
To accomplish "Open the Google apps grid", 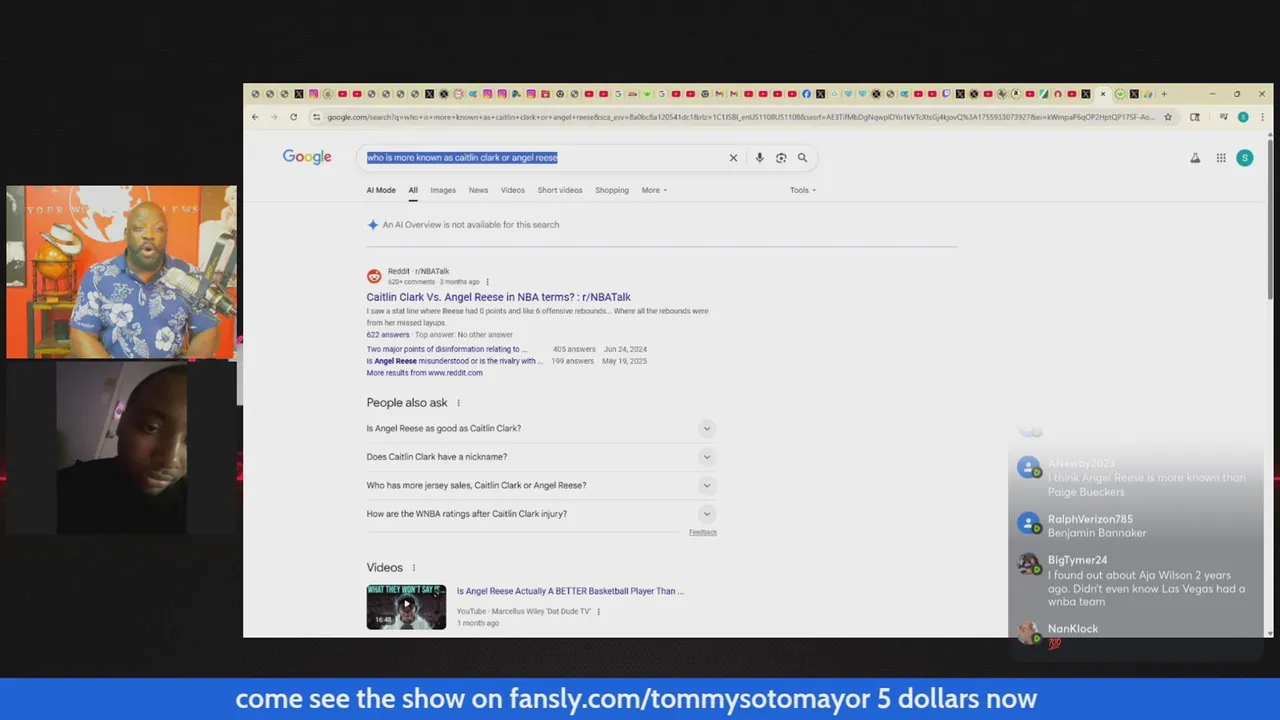I will pyautogui.click(x=1221, y=158).
